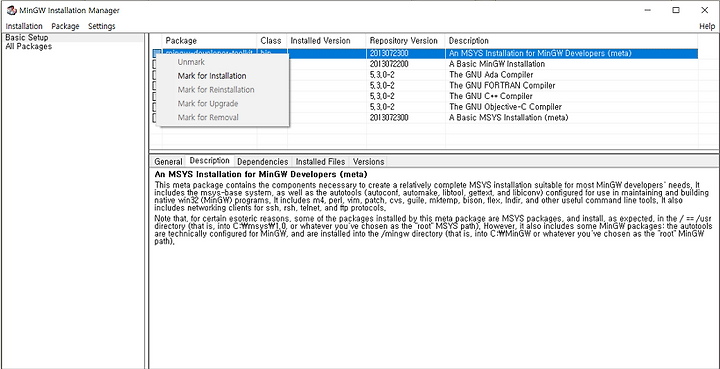720x369 pixels.
Task: Choose Mark for Removal
Action: click(208, 117)
